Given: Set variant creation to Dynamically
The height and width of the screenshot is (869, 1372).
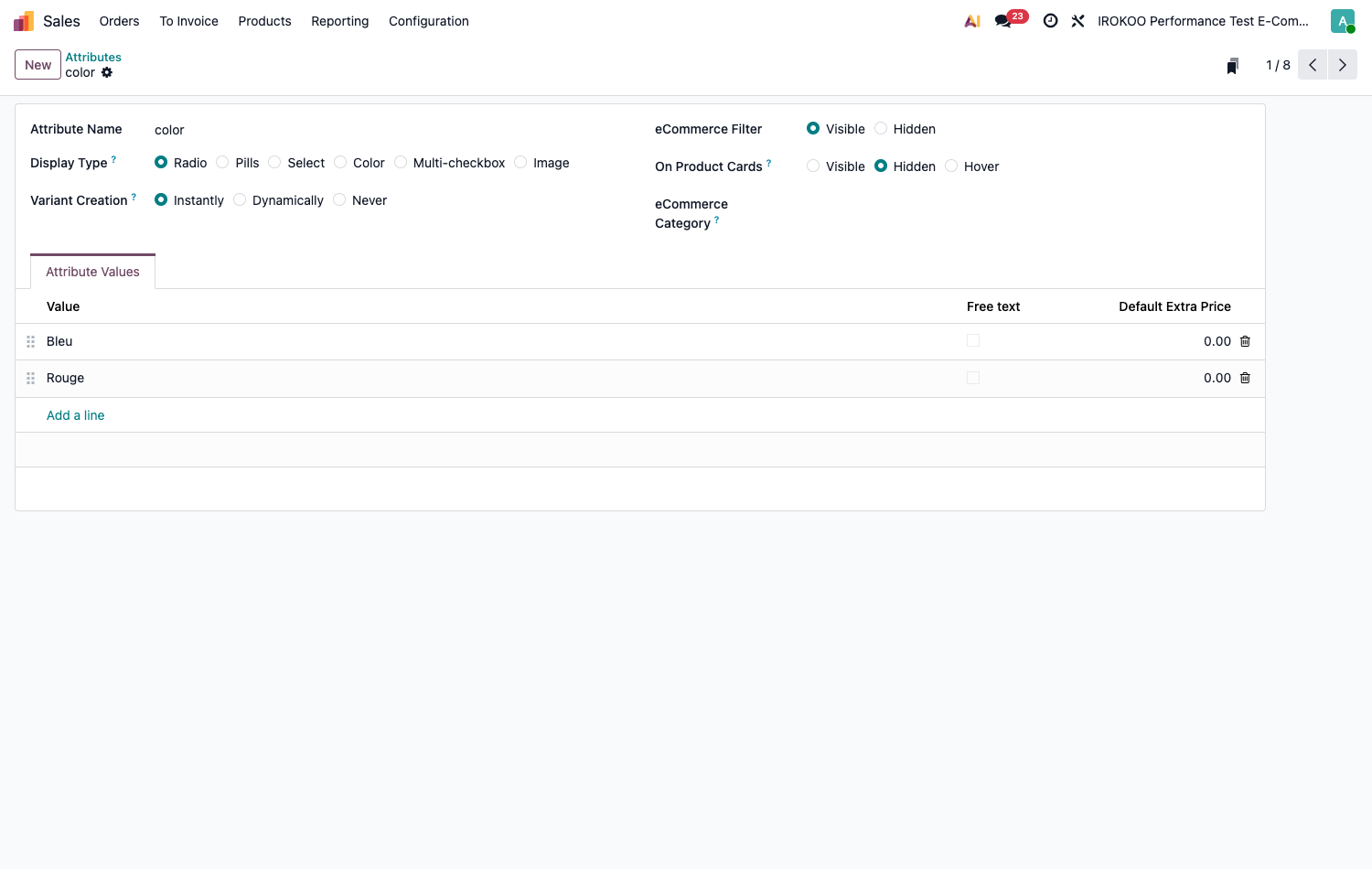Looking at the screenshot, I should point(240,199).
